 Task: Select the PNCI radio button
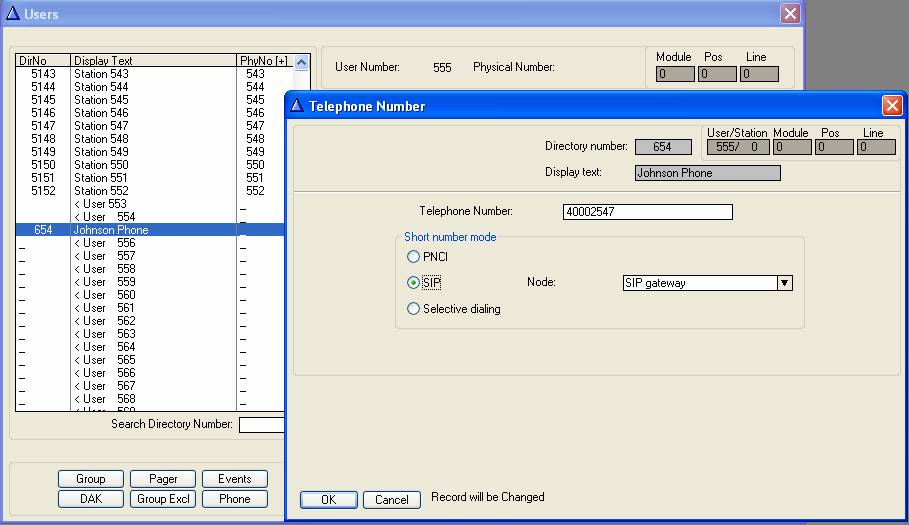(x=413, y=257)
